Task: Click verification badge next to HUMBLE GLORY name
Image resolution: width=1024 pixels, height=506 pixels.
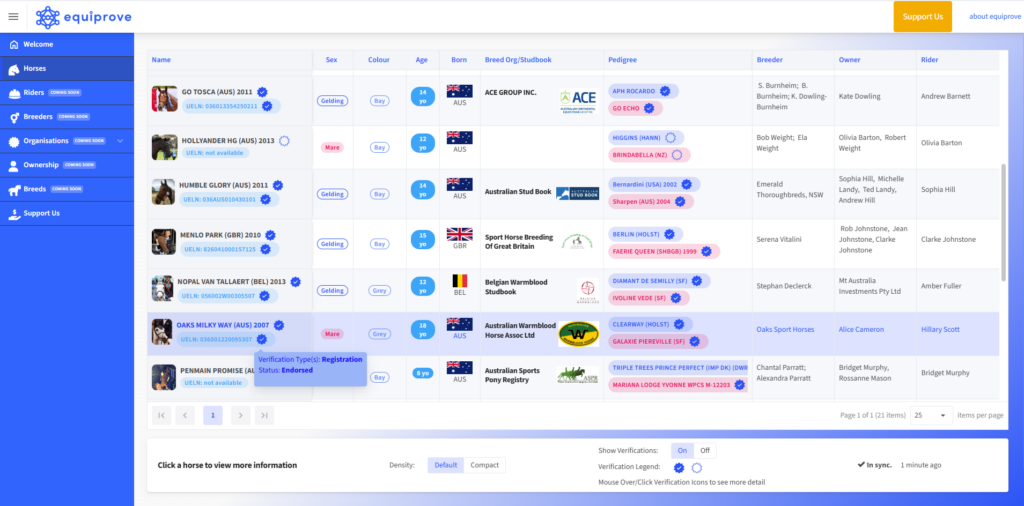Action: coord(278,185)
